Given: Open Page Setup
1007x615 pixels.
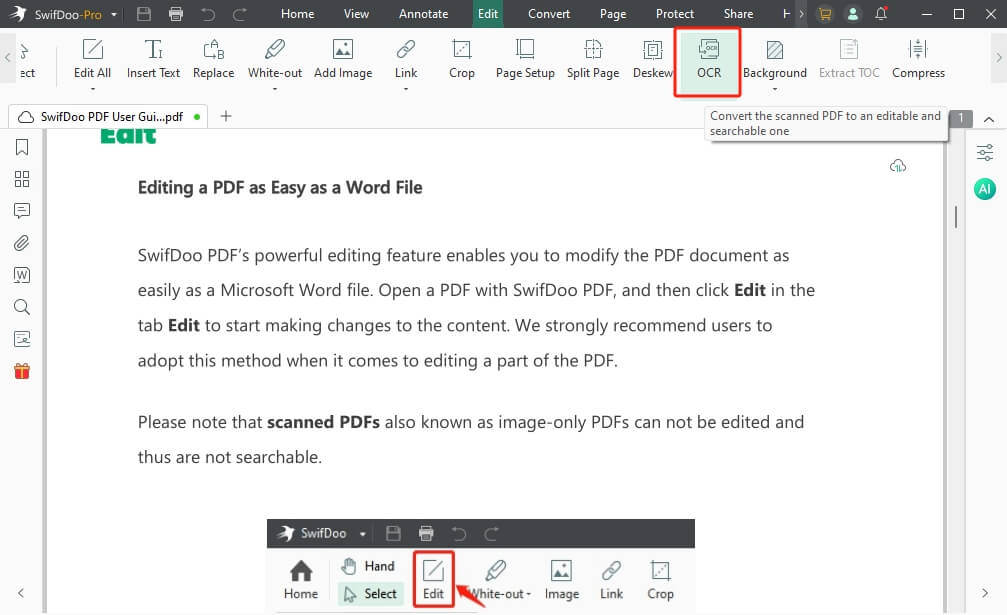Looking at the screenshot, I should [x=525, y=58].
